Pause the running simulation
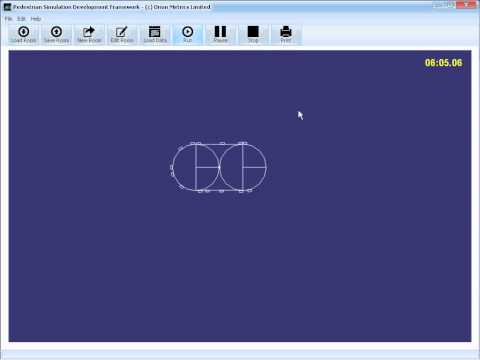Screen dimensions: 480x360 (x=220, y=34)
